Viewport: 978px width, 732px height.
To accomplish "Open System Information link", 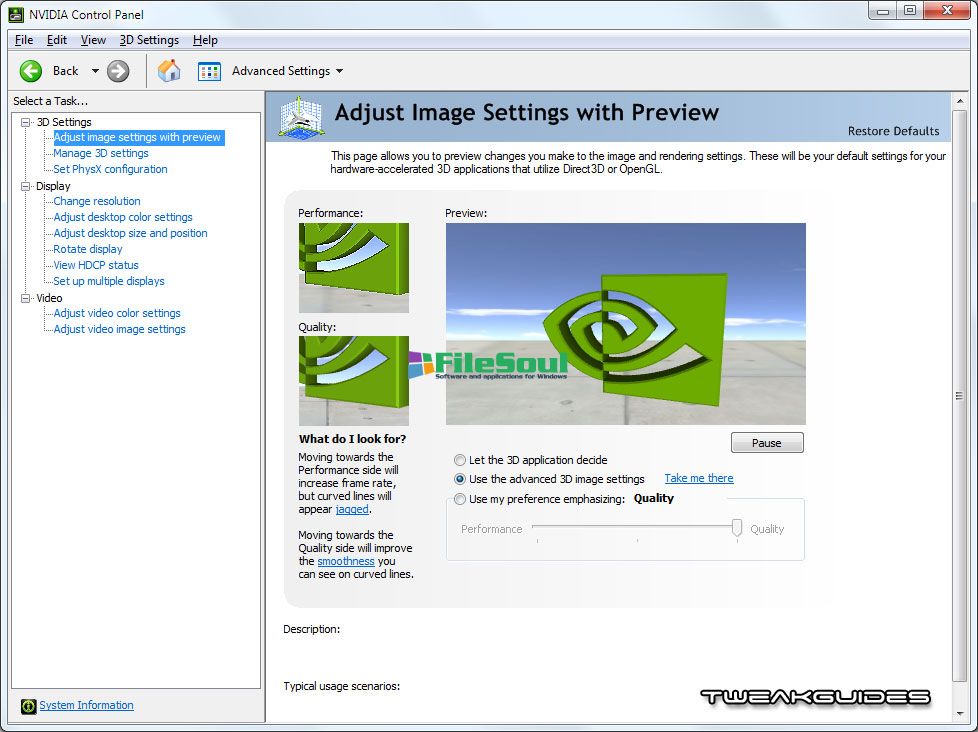I will click(86, 705).
